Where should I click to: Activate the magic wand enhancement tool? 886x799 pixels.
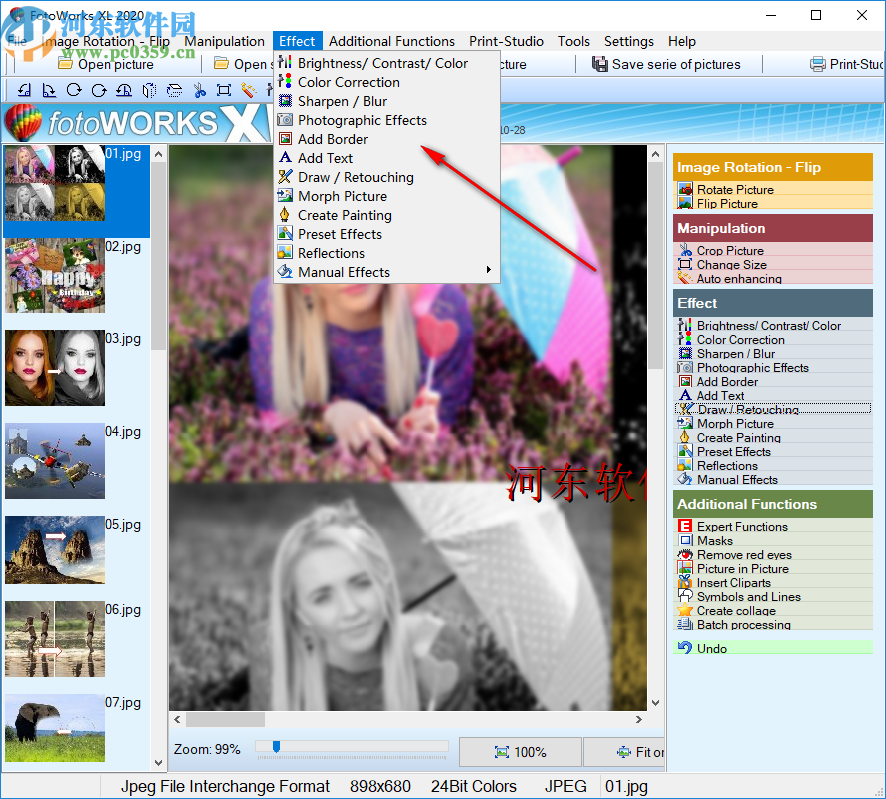click(x=247, y=90)
